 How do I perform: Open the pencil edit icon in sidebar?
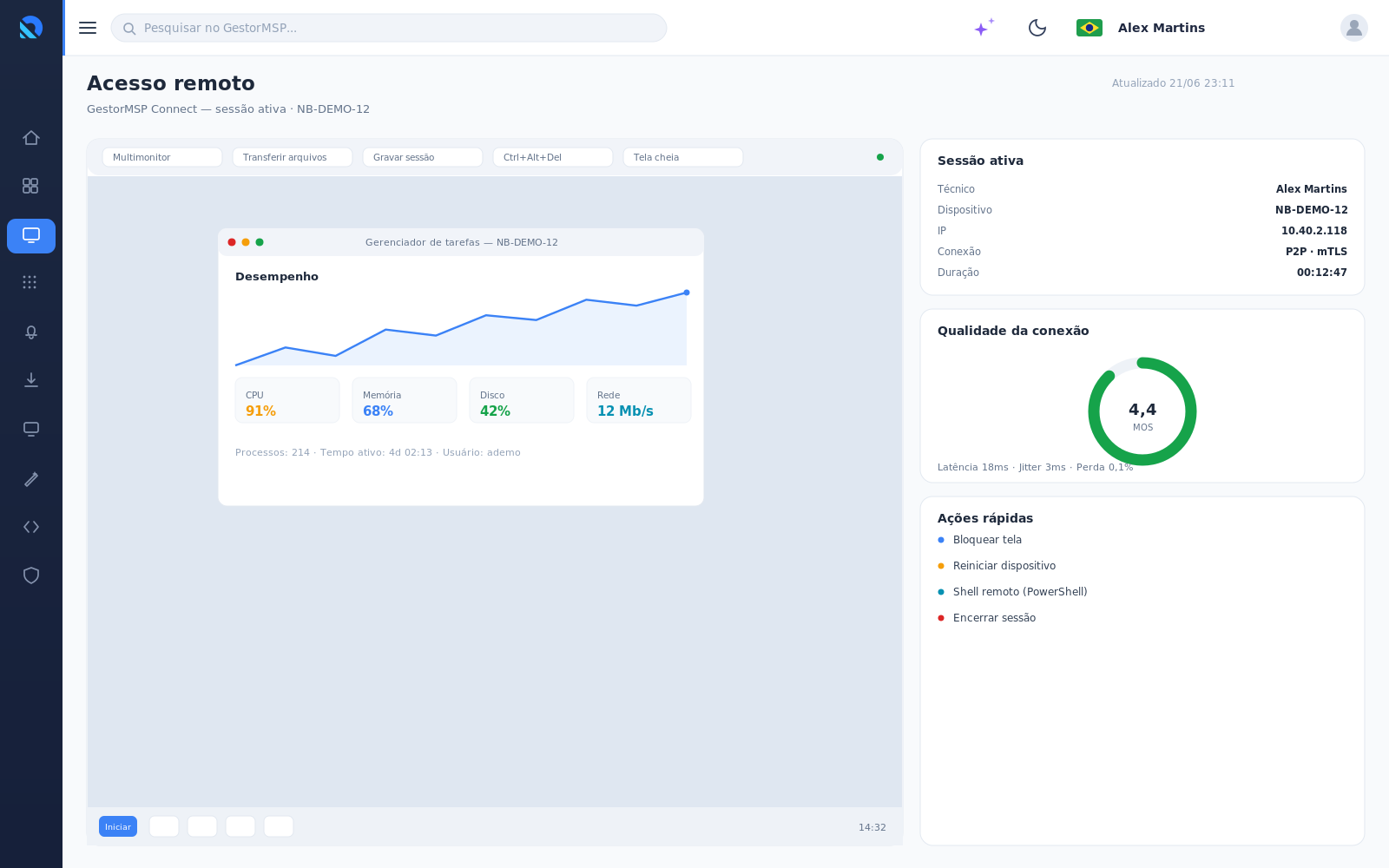31,479
